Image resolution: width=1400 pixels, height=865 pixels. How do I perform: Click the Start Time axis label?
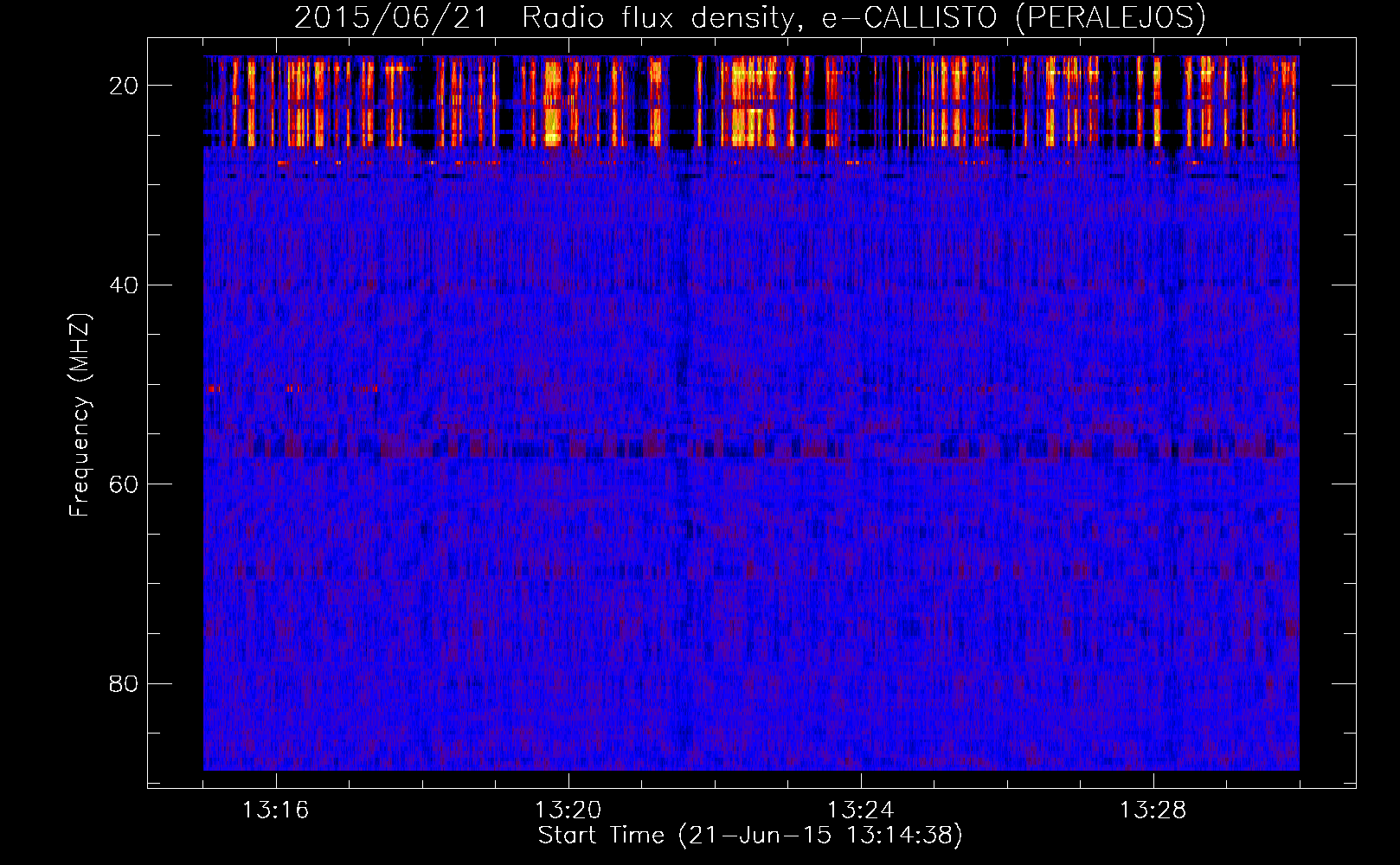point(750,836)
